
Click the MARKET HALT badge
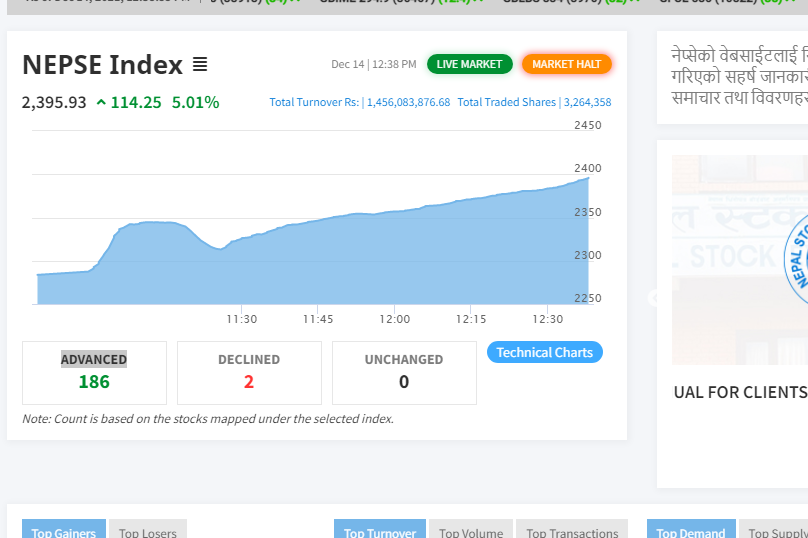click(566, 64)
